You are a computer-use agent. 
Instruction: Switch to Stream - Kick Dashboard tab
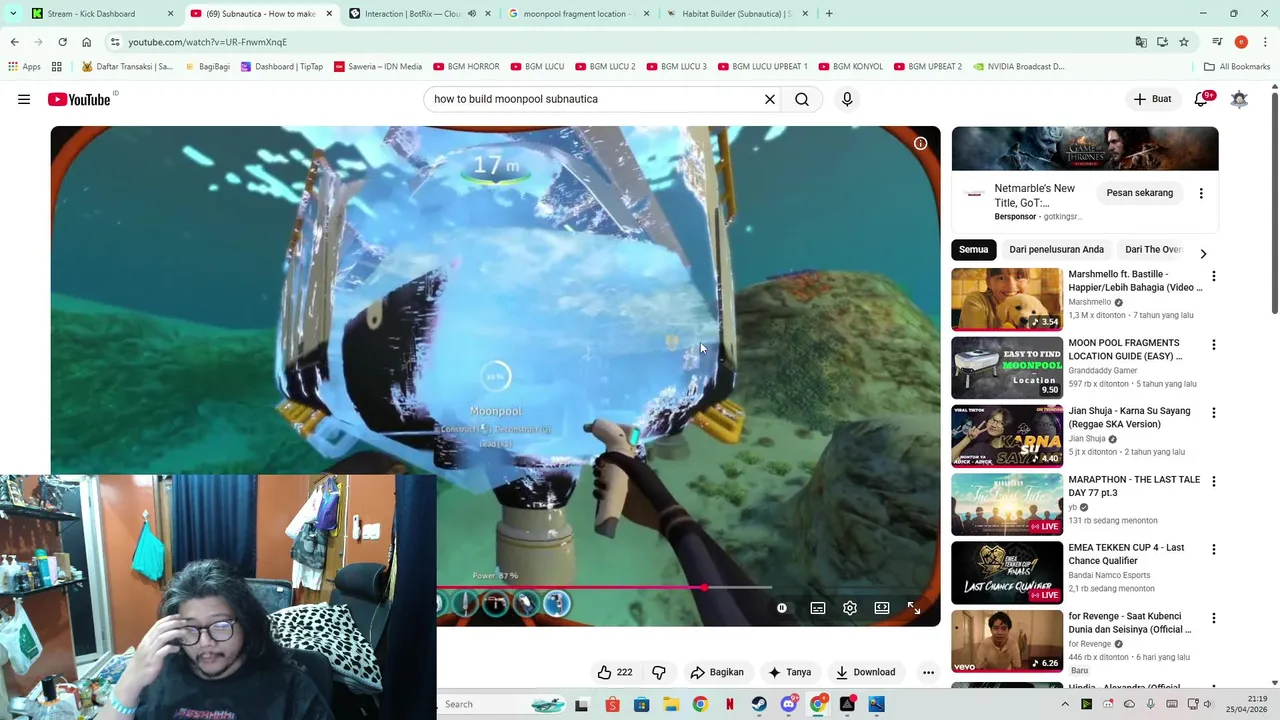coord(104,14)
